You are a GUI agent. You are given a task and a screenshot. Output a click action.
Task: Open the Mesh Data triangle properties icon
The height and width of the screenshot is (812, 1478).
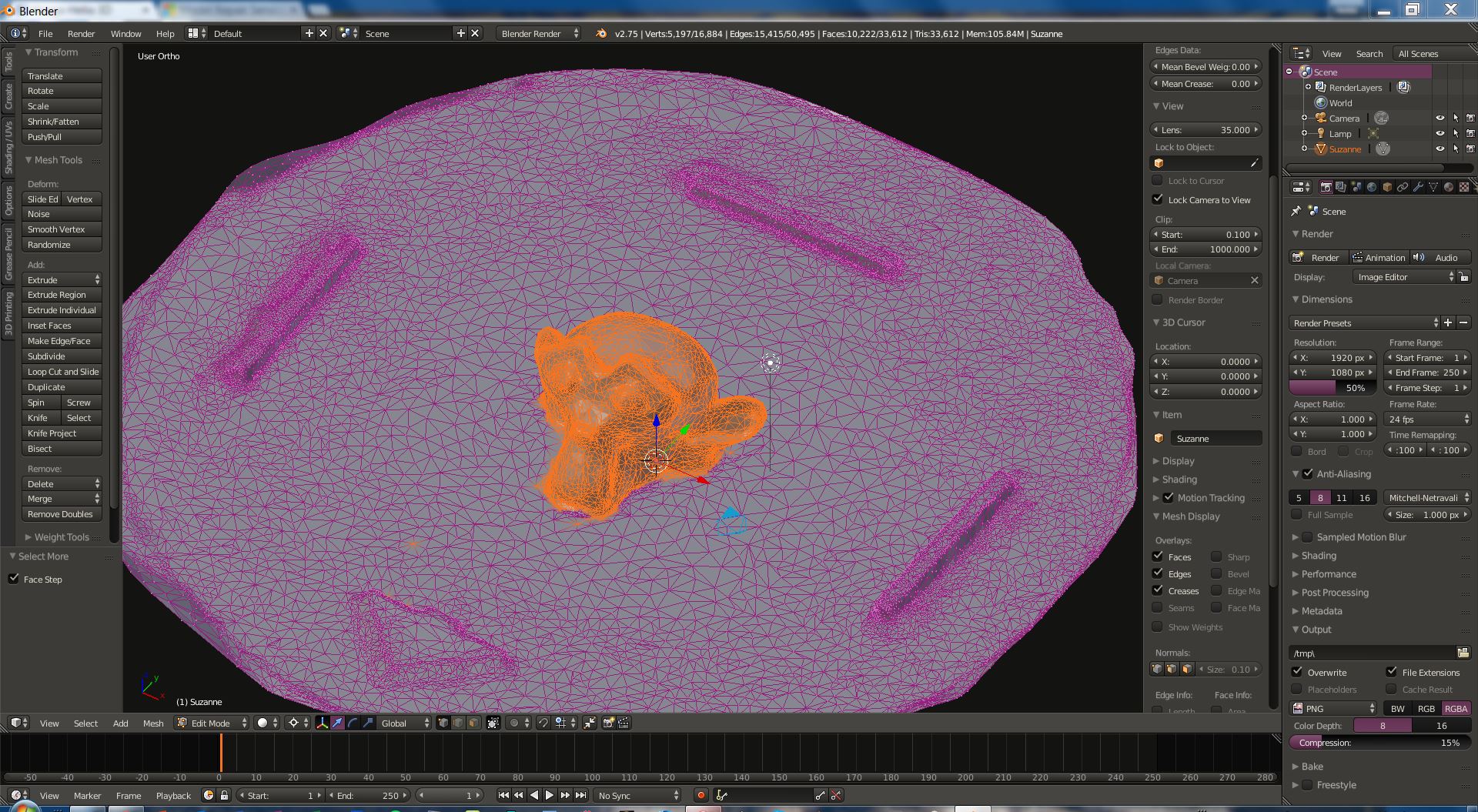pyautogui.click(x=1433, y=187)
